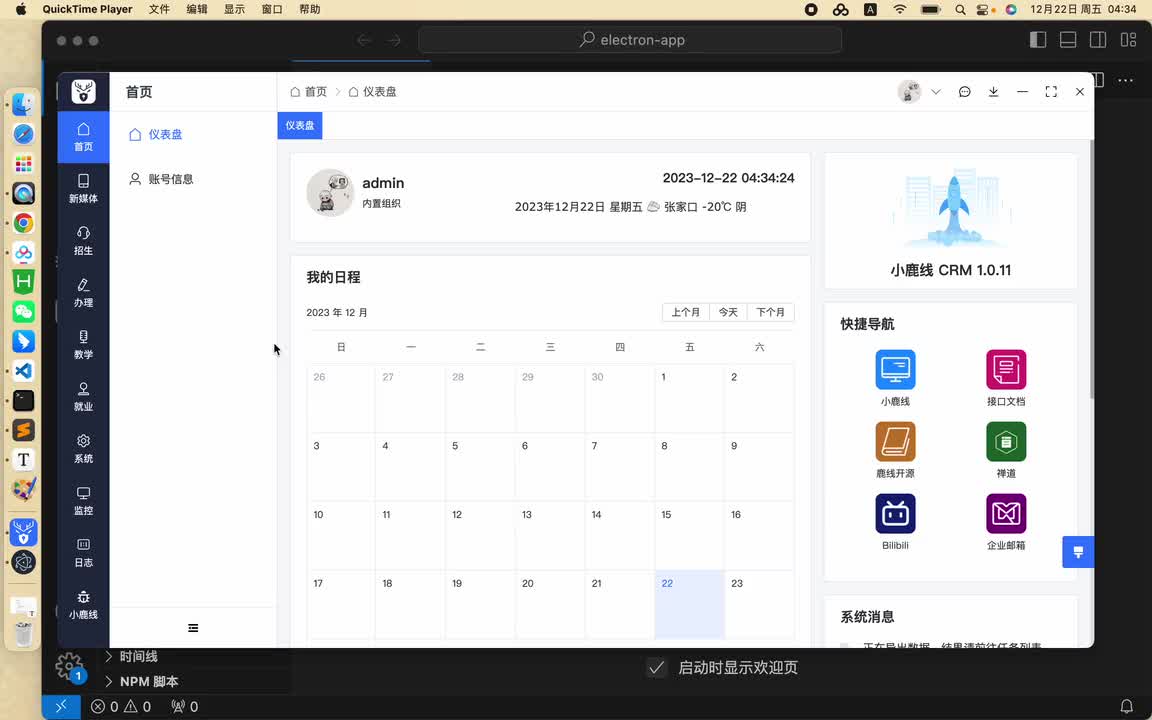Open the message chat icon in header
The height and width of the screenshot is (720, 1152).
(x=965, y=92)
